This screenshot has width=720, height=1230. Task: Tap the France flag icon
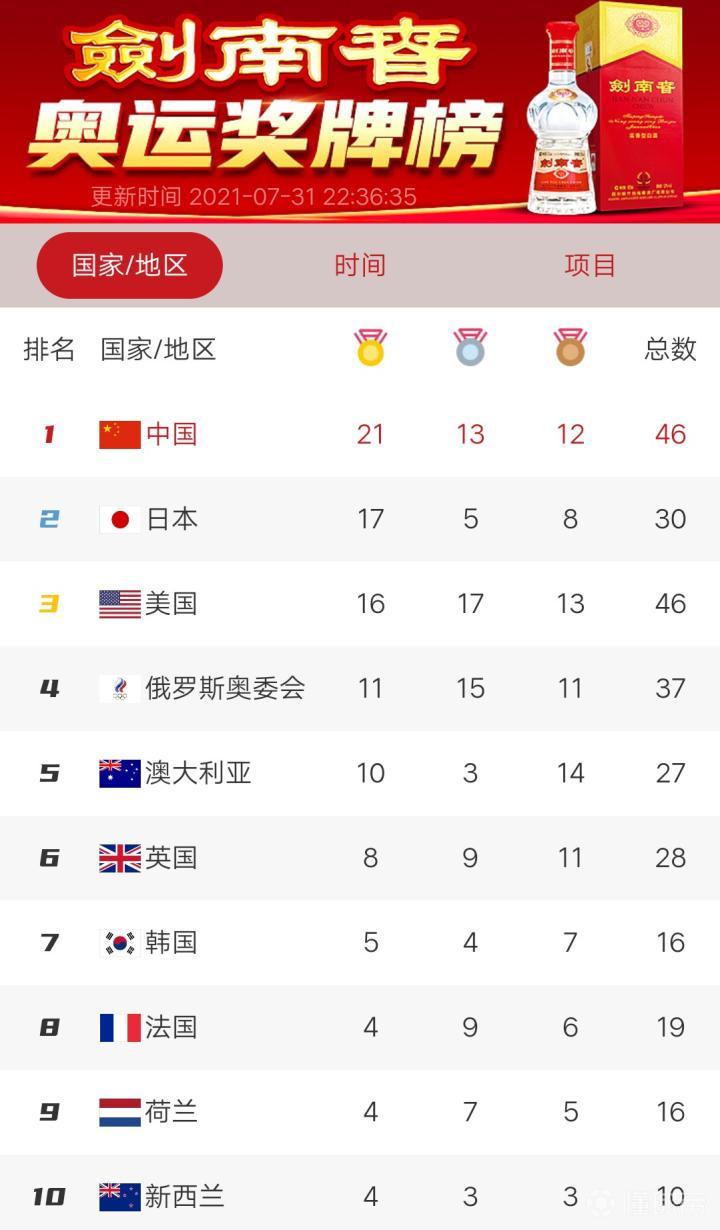(120, 1027)
